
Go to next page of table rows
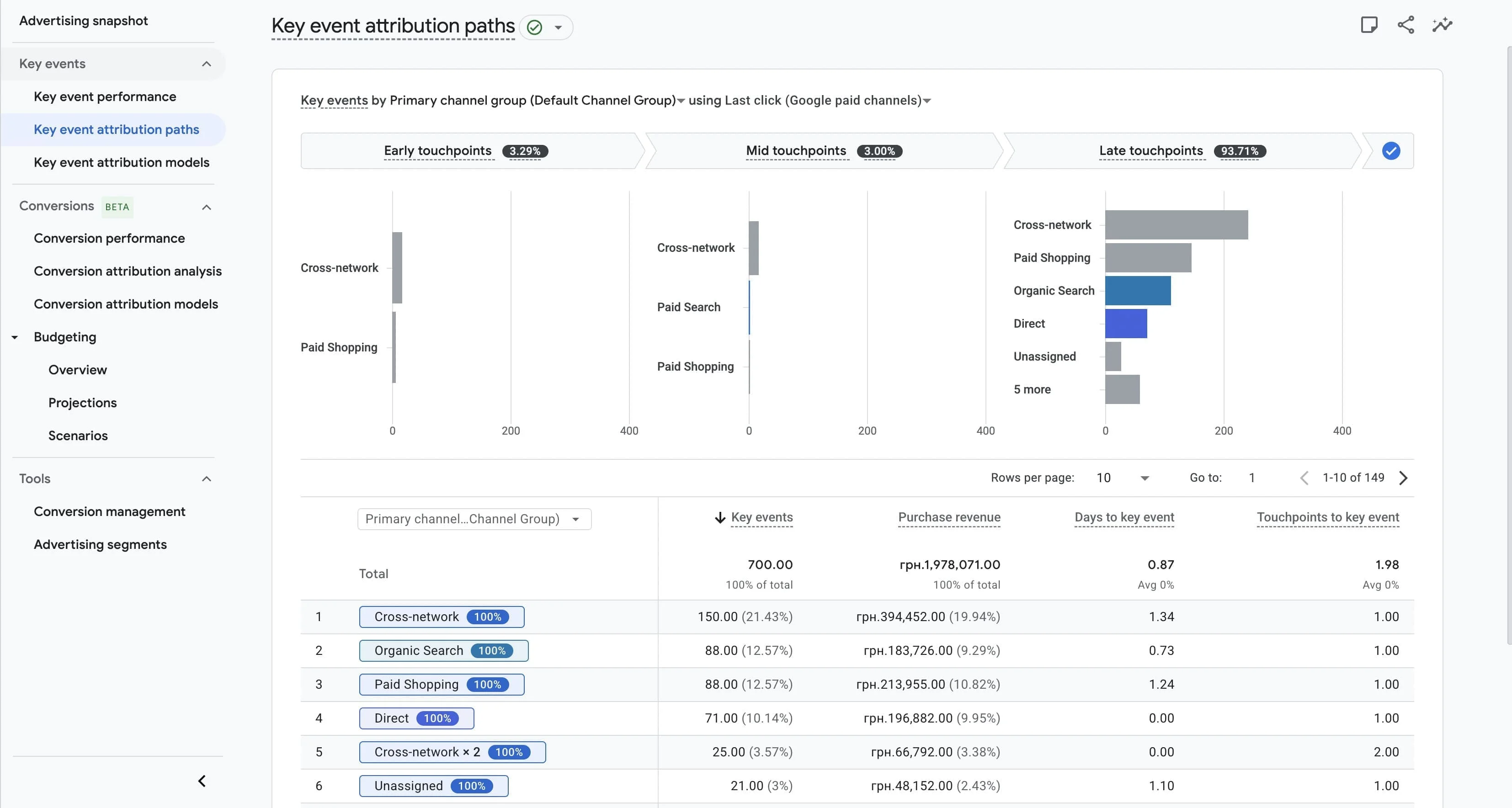[1403, 478]
